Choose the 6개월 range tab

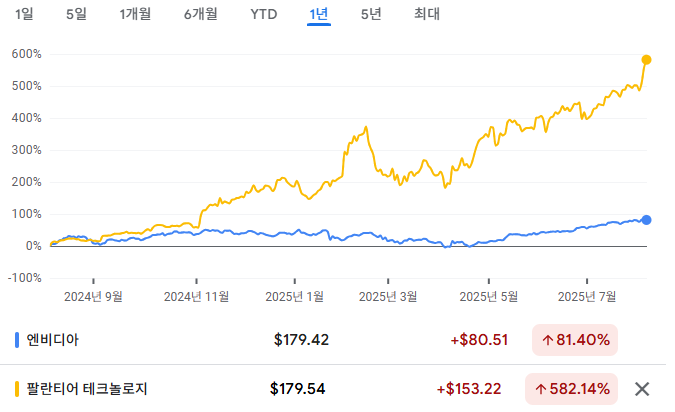pos(200,14)
